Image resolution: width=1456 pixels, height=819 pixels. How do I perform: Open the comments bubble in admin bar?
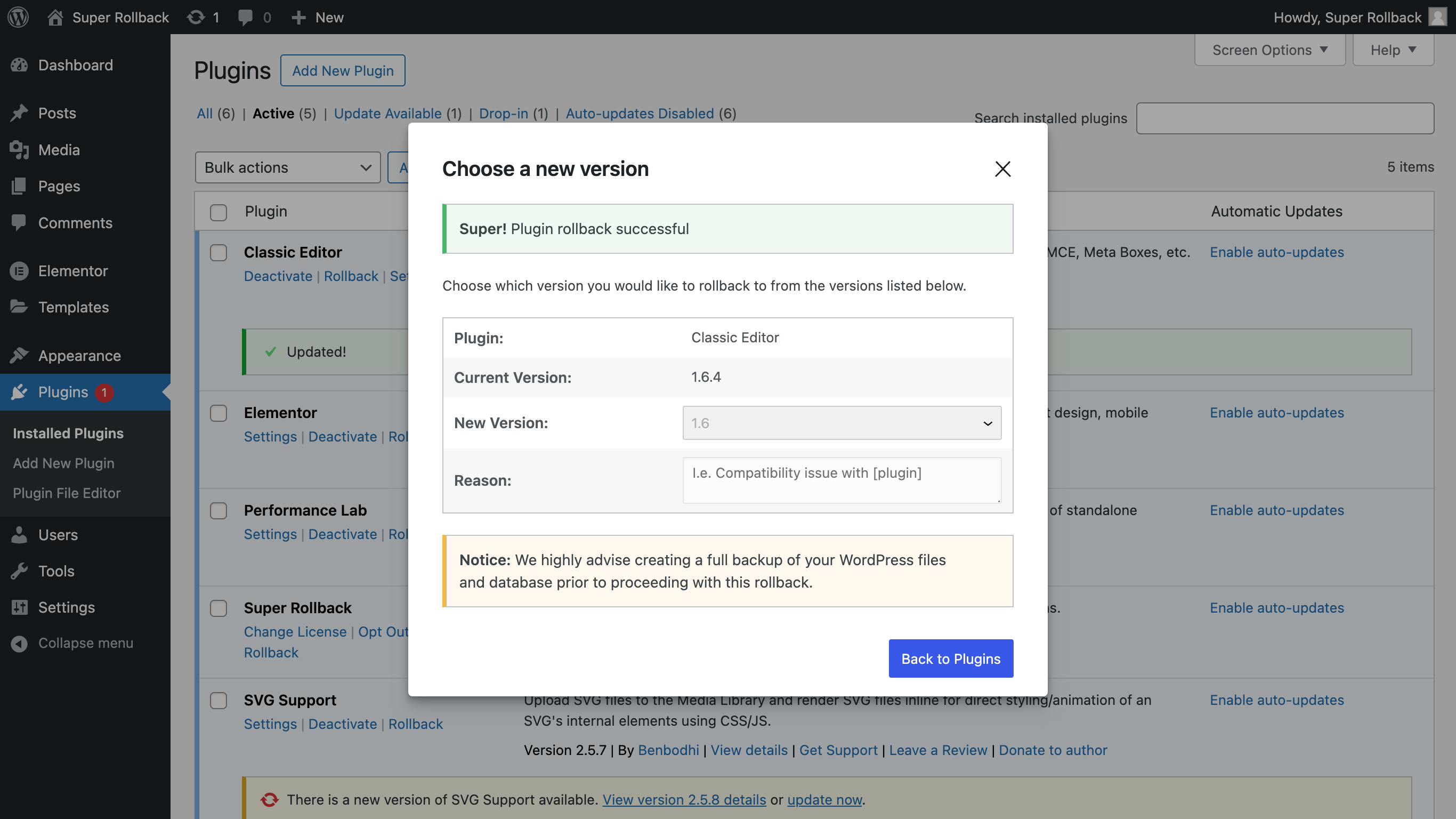[x=245, y=17]
